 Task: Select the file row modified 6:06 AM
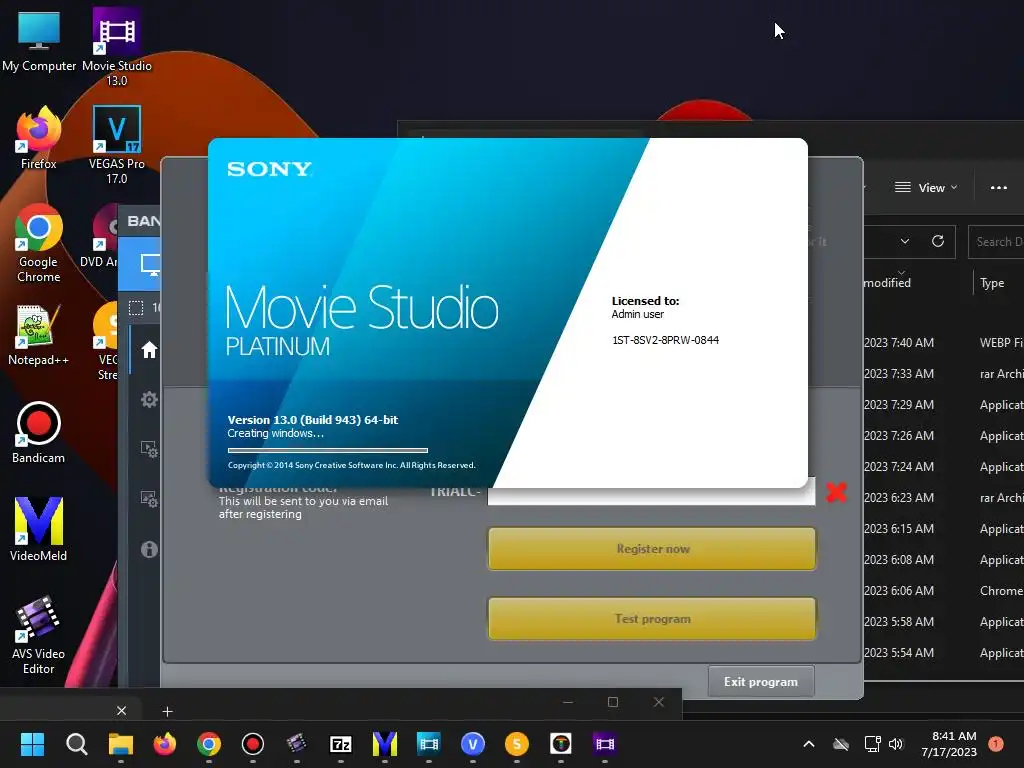pyautogui.click(x=944, y=590)
